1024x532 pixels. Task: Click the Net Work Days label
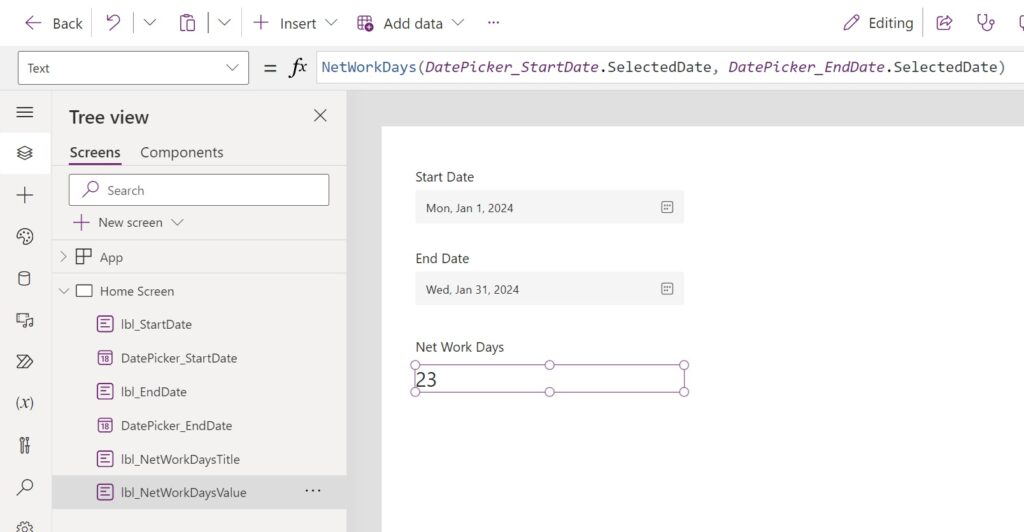[460, 347]
